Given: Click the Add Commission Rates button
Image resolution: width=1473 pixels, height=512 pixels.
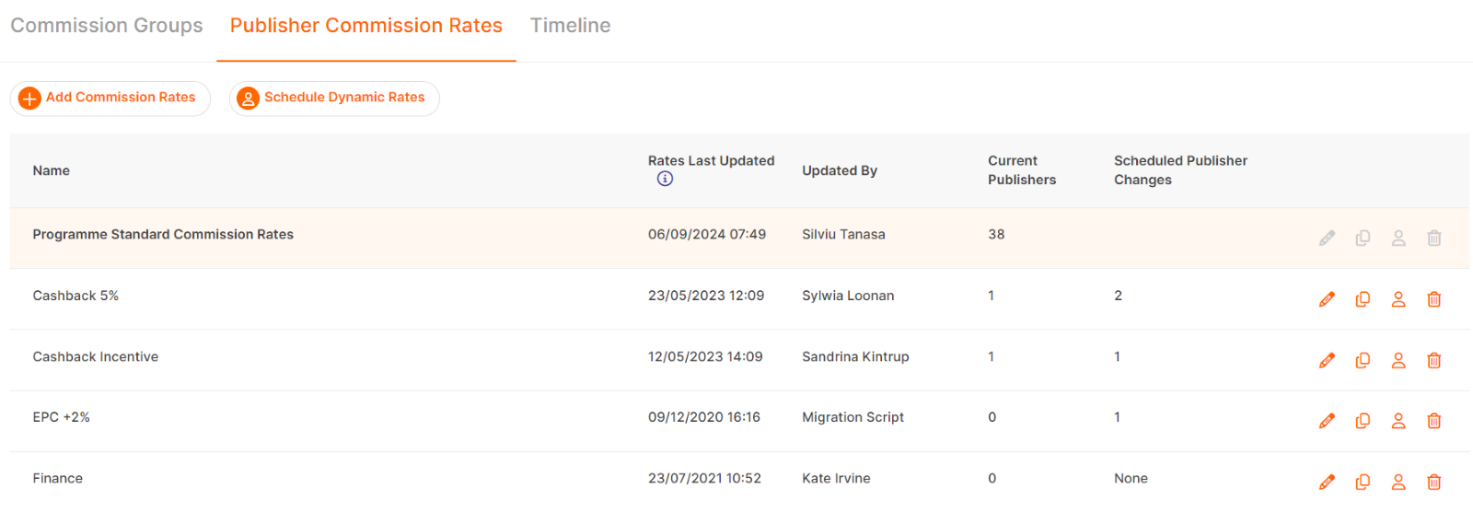Looking at the screenshot, I should [110, 98].
